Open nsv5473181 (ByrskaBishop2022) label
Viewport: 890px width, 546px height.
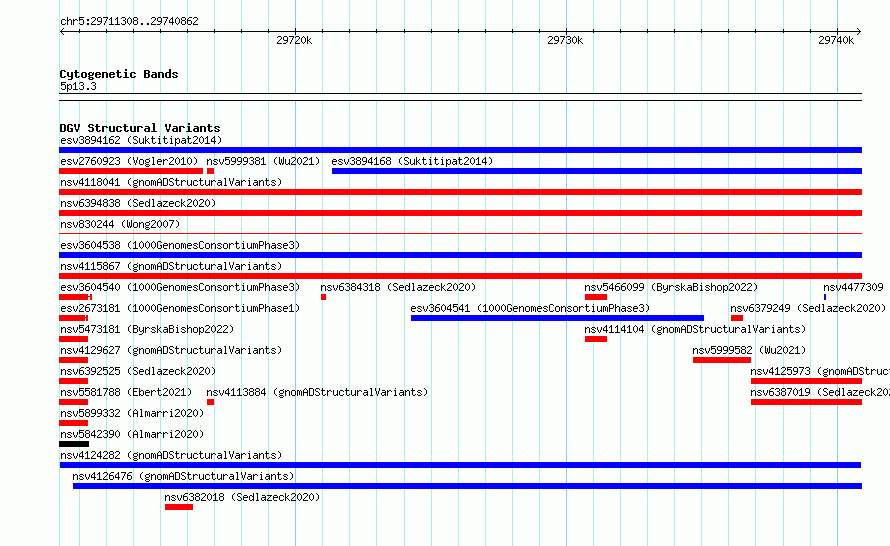[147, 329]
